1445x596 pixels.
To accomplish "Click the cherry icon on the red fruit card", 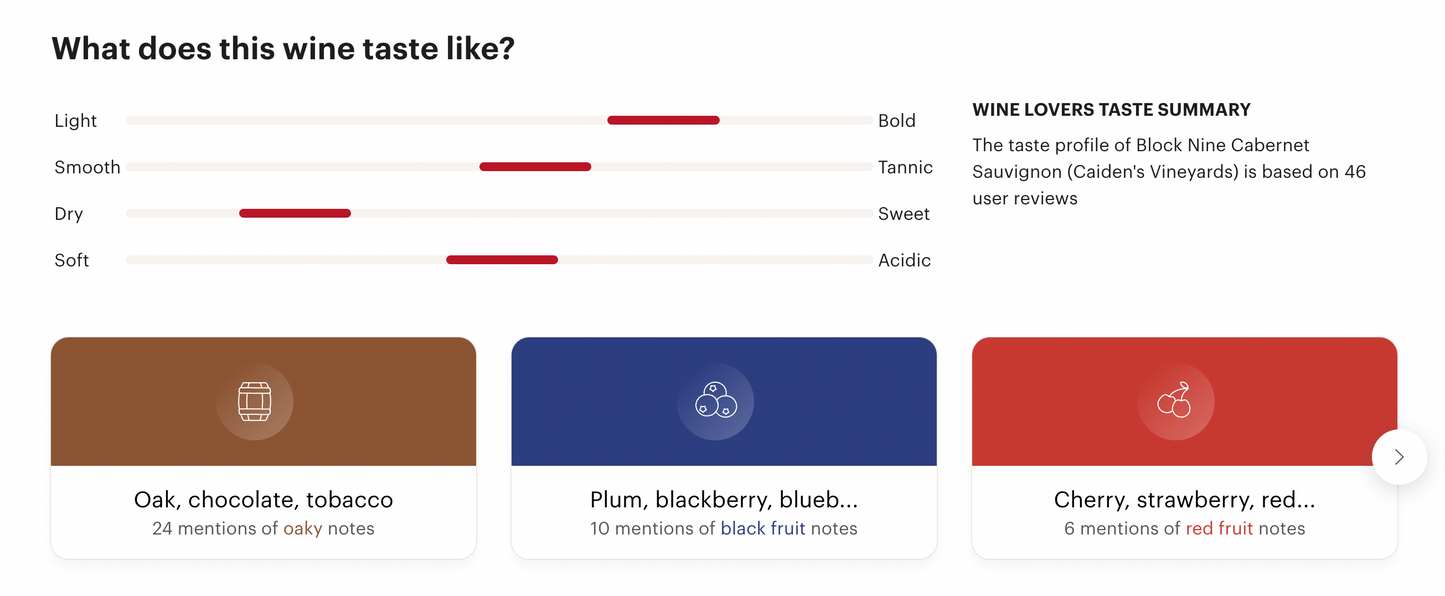I will 1176,401.
